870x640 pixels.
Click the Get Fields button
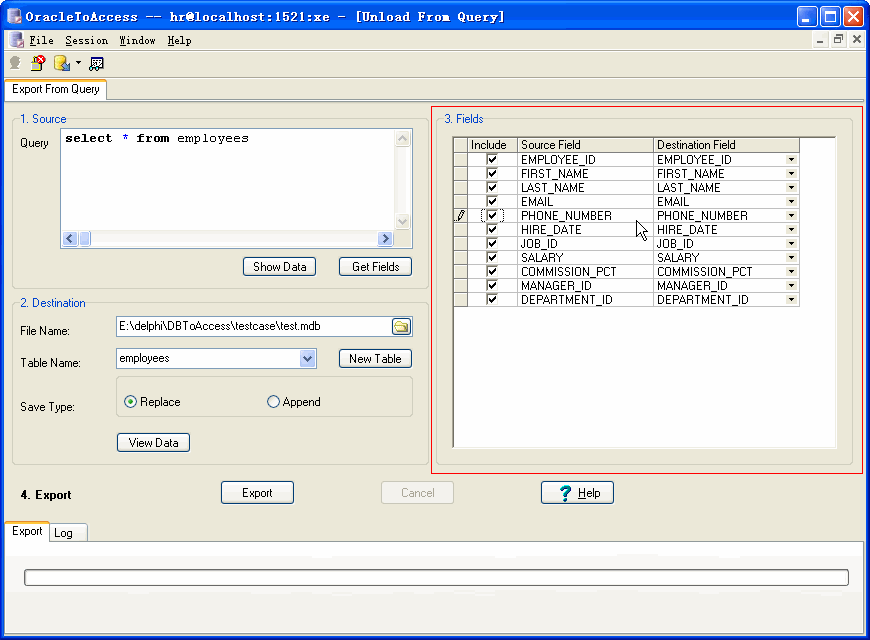pyautogui.click(x=375, y=267)
